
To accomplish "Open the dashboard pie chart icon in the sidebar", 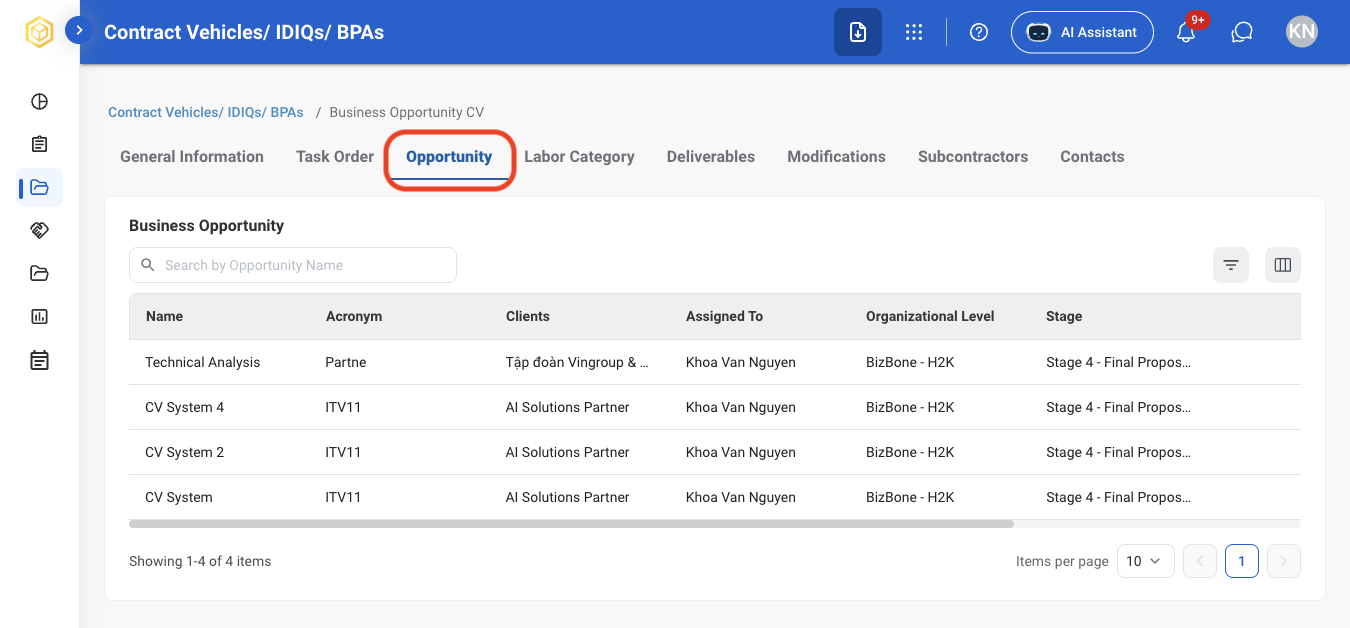I will click(39, 101).
